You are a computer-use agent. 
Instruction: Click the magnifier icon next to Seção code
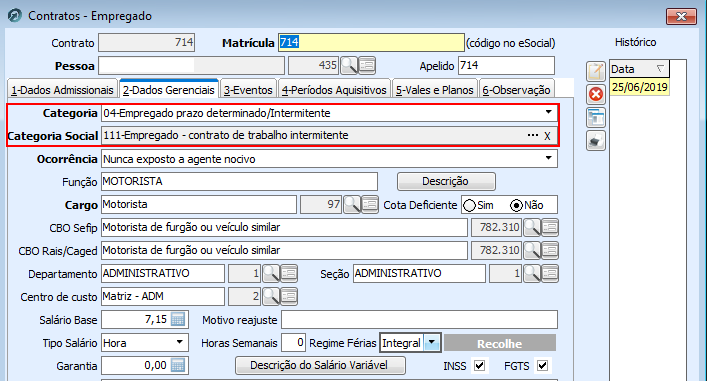pyautogui.click(x=532, y=273)
